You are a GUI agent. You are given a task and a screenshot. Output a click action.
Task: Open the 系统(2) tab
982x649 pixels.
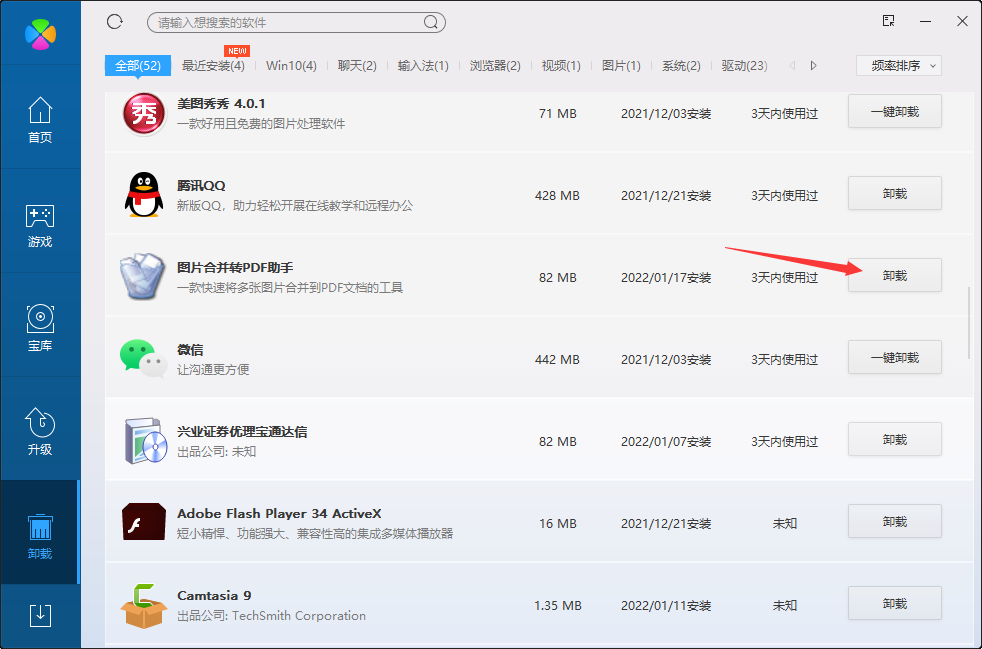(681, 65)
